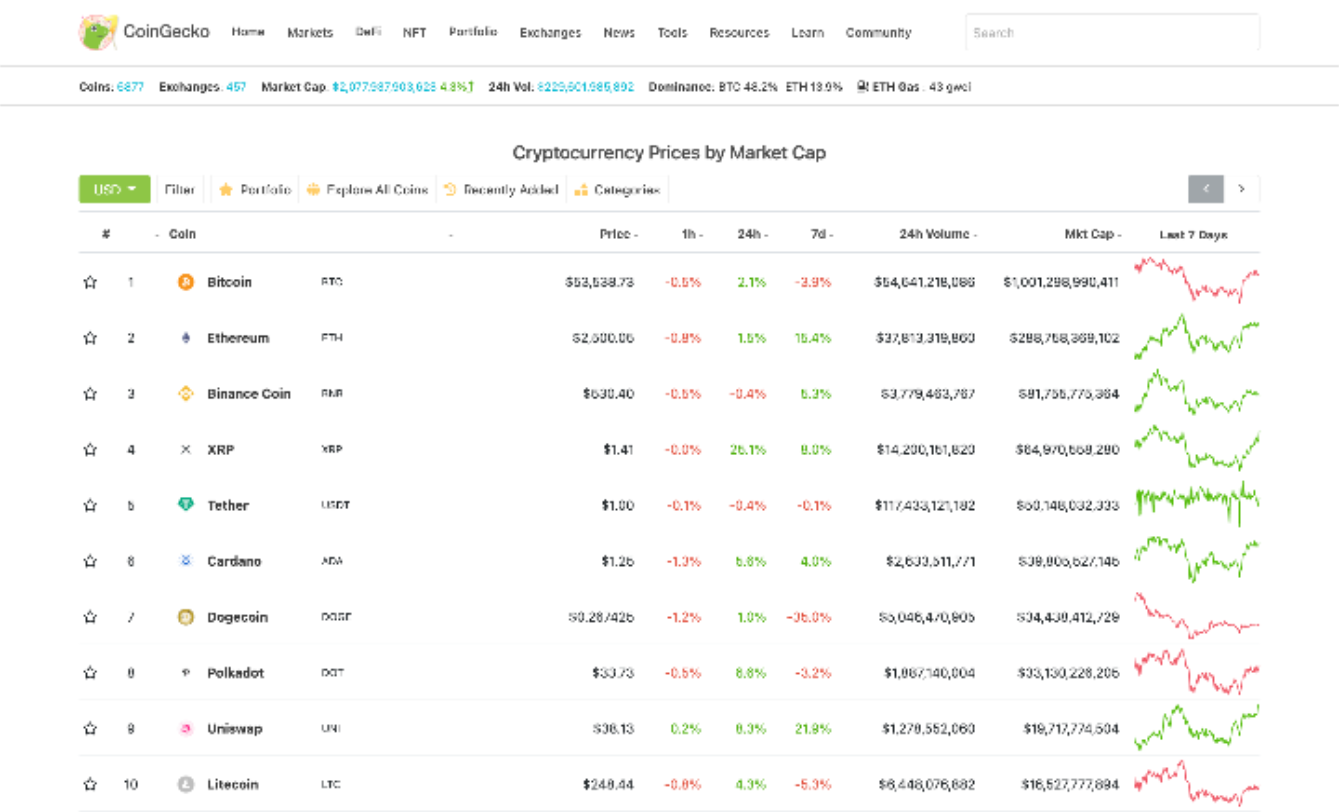The height and width of the screenshot is (812, 1339).
Task: Click into the Search input field
Action: (1112, 32)
